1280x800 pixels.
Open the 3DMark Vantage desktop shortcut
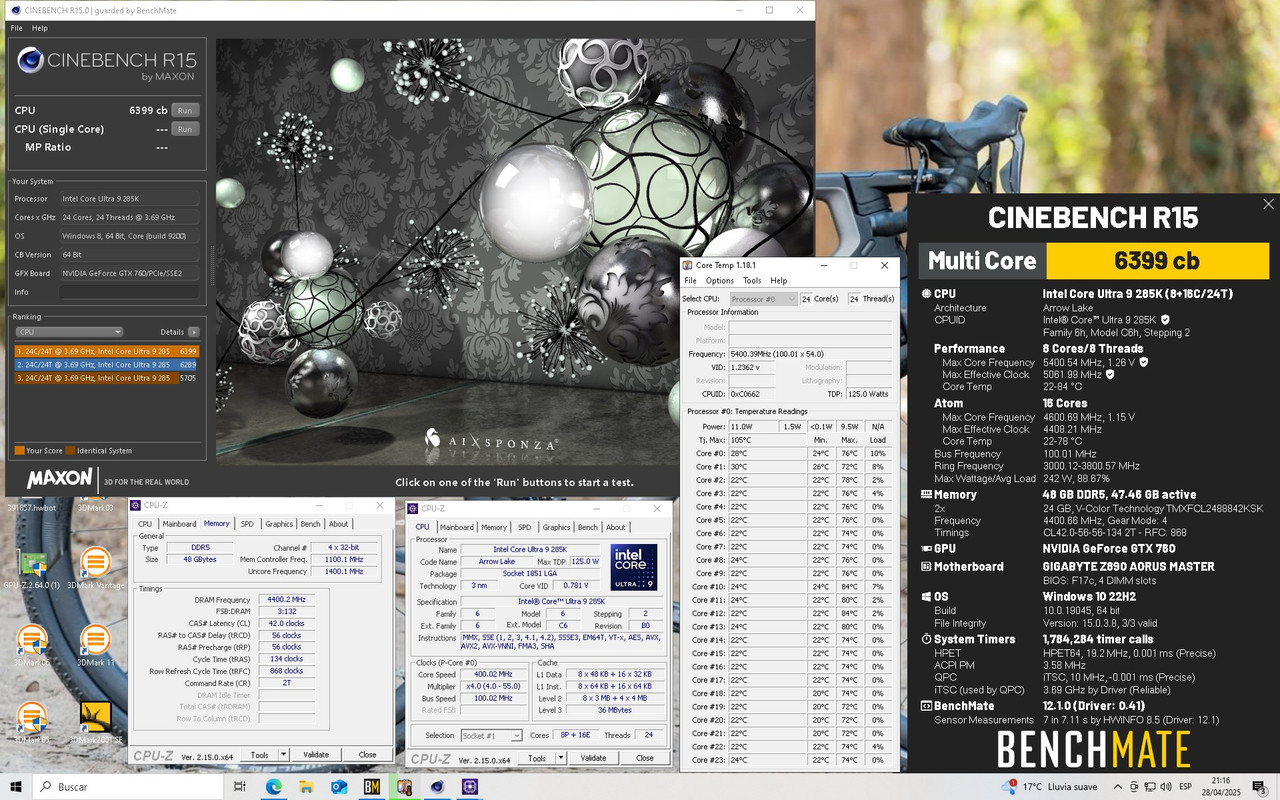[95, 567]
